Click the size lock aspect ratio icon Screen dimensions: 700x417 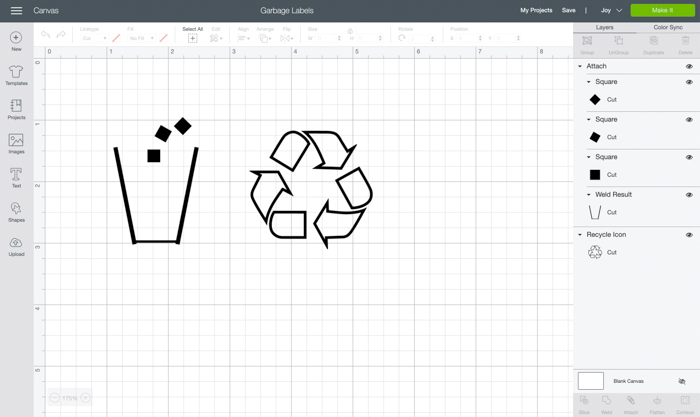[x=350, y=31]
